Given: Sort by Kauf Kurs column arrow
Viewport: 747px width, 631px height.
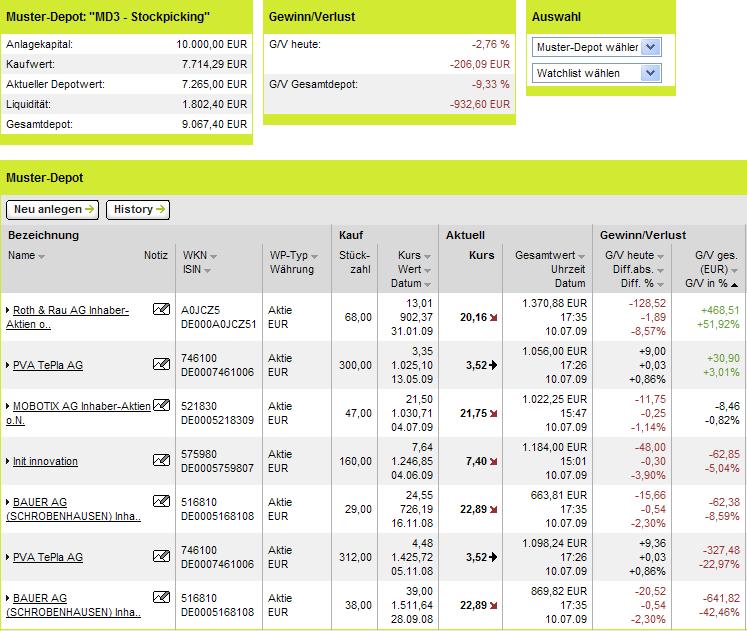Looking at the screenshot, I should coord(427,257).
